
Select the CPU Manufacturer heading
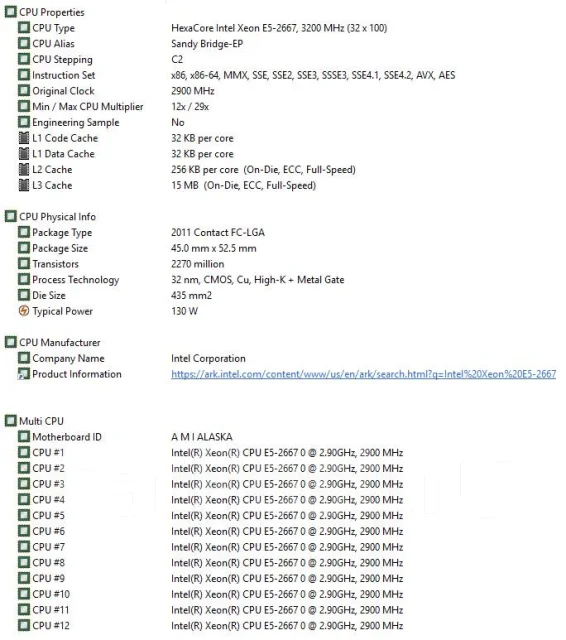click(60, 342)
